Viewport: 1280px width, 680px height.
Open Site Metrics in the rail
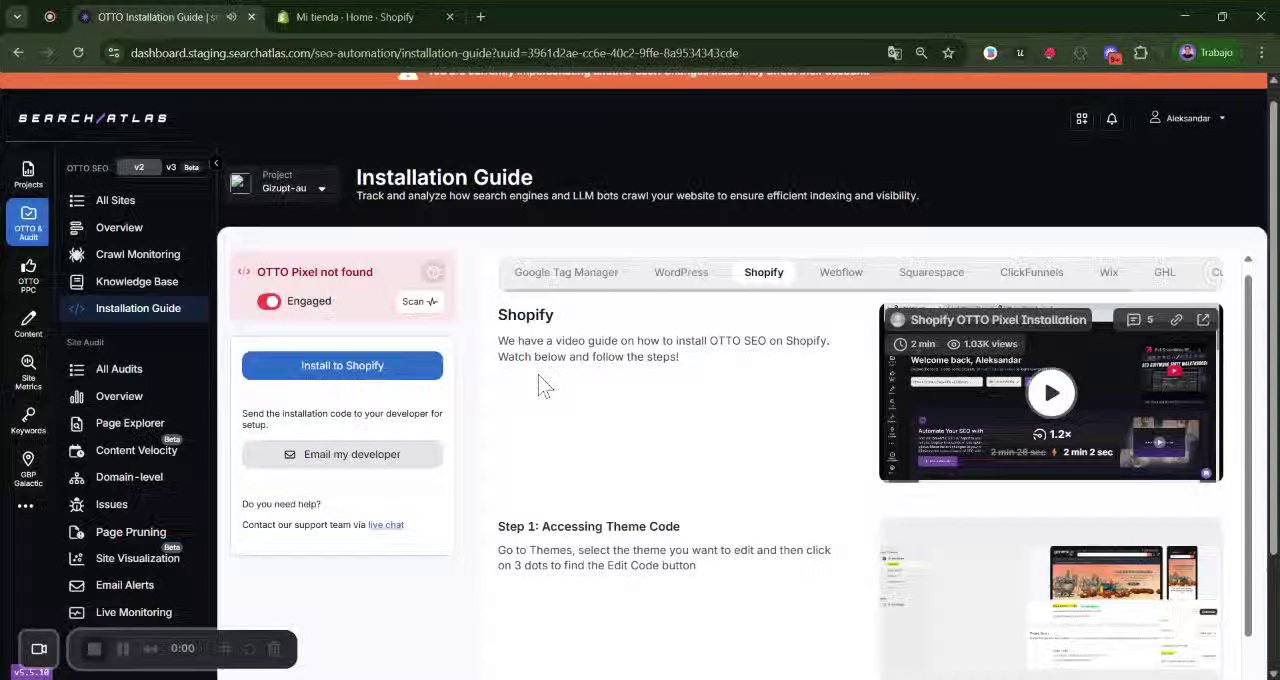coord(28,372)
